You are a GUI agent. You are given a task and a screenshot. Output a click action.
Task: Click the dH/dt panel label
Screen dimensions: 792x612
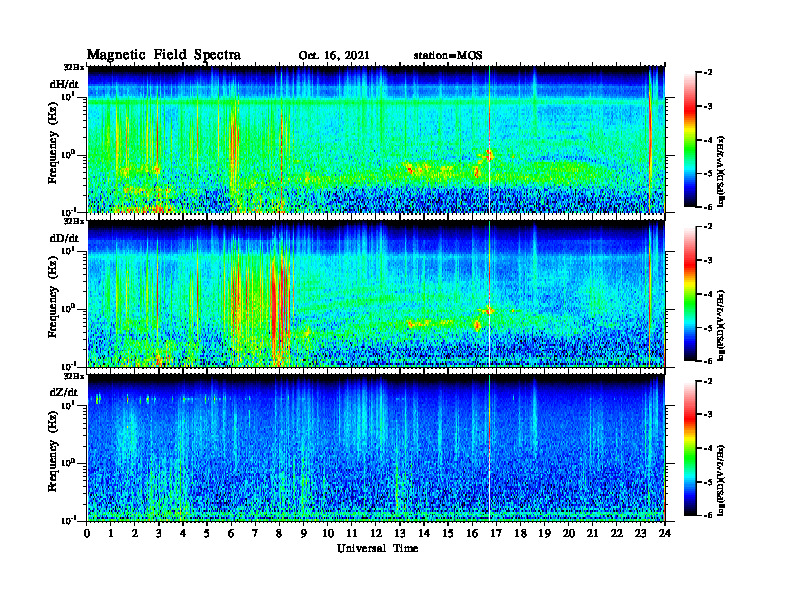(x=65, y=84)
